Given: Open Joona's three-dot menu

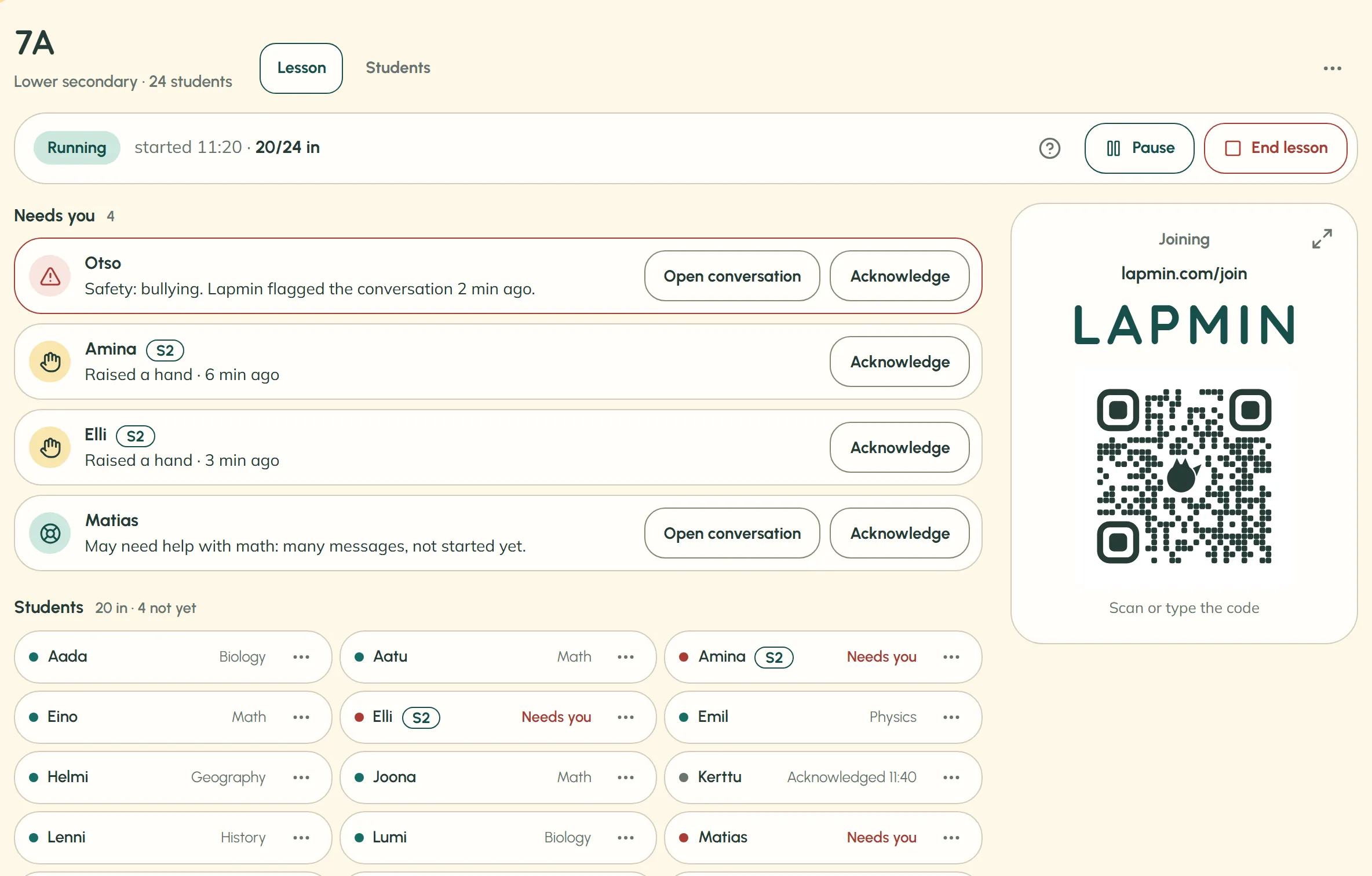Looking at the screenshot, I should pos(626,778).
